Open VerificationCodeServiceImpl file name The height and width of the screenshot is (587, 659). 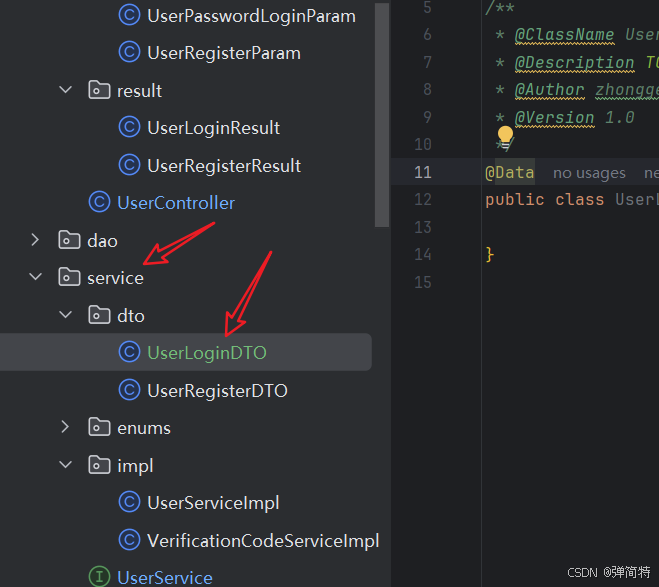[x=263, y=541]
